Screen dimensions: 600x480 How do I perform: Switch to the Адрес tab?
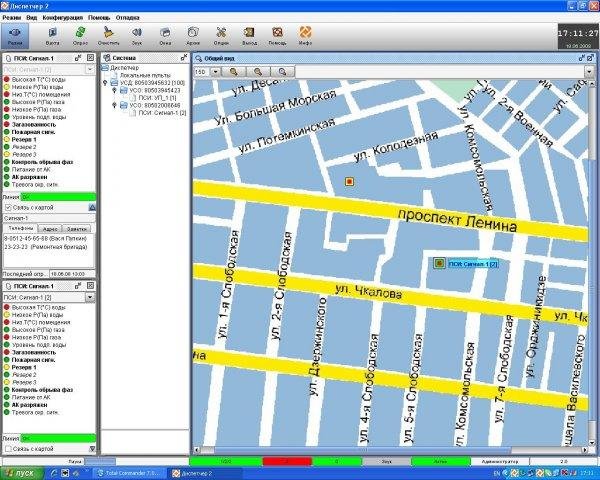pos(50,228)
